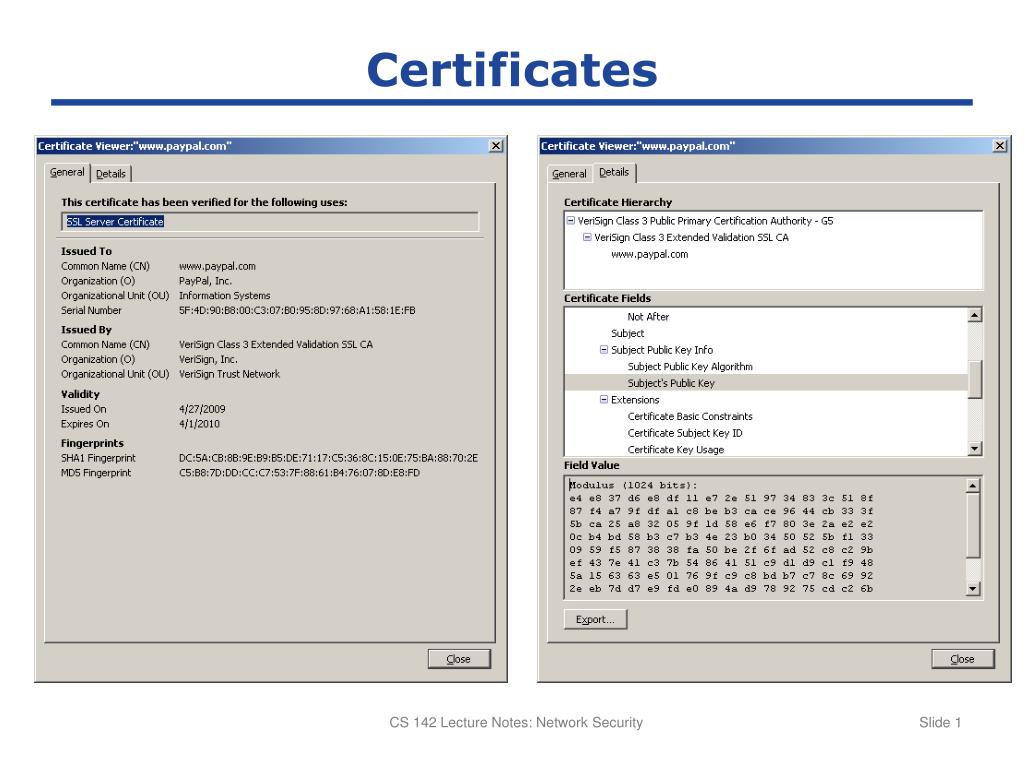Click Expires On date 4/1/2010
Viewport: 1024px width, 768px height.
pyautogui.click(x=199, y=424)
